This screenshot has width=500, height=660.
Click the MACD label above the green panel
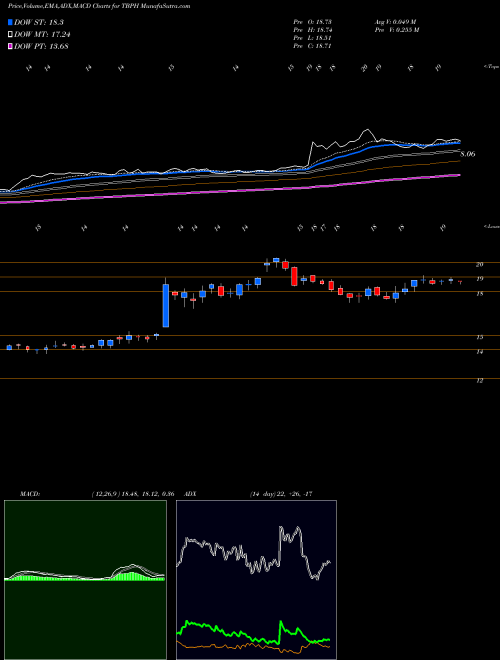coord(30,494)
